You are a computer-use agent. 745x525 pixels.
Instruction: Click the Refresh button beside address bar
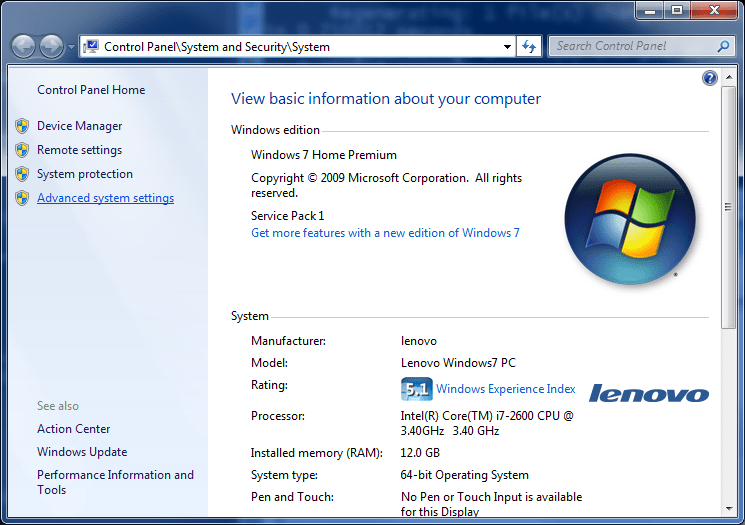[529, 47]
